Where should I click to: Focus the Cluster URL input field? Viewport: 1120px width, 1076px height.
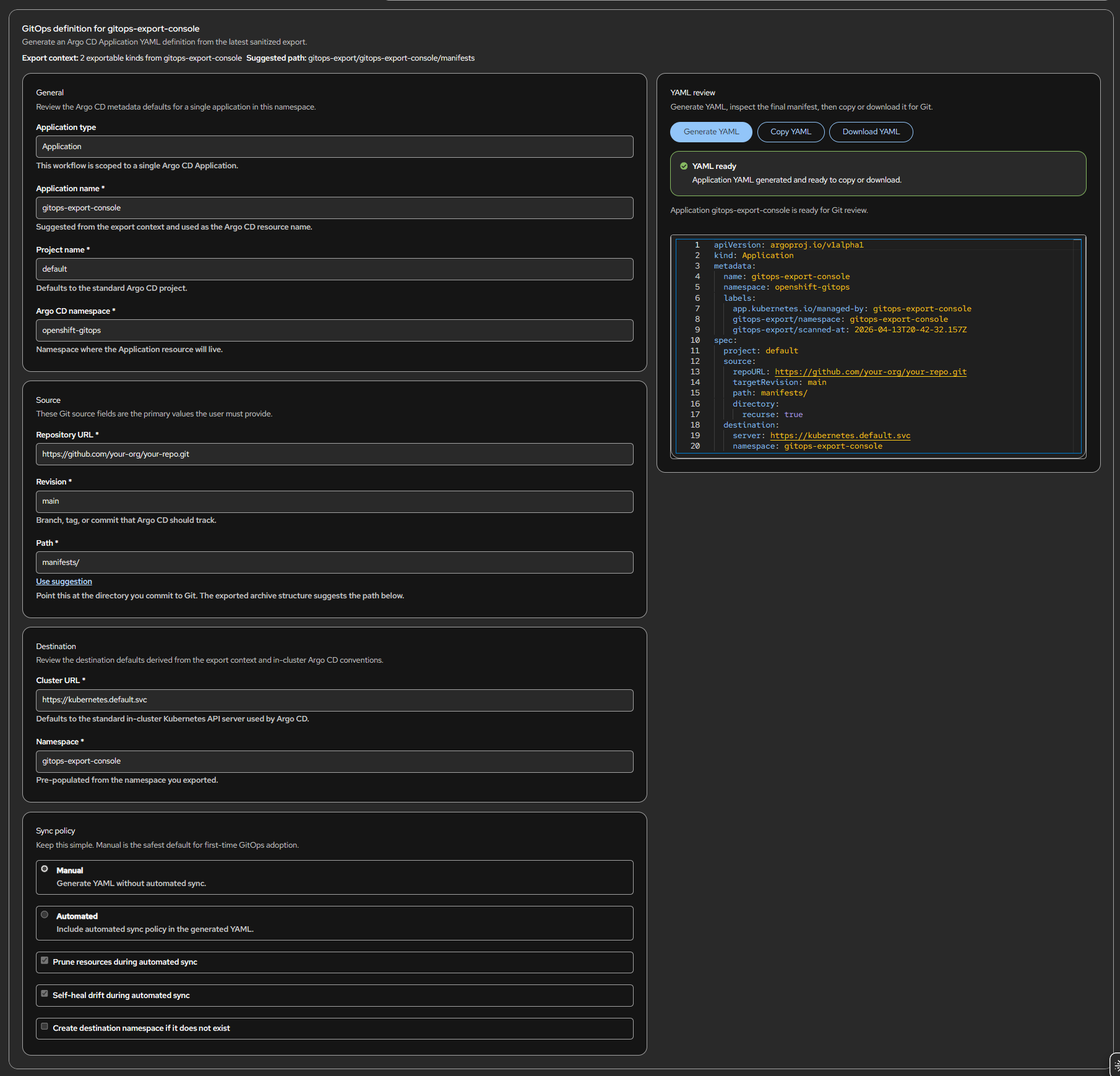[x=335, y=700]
